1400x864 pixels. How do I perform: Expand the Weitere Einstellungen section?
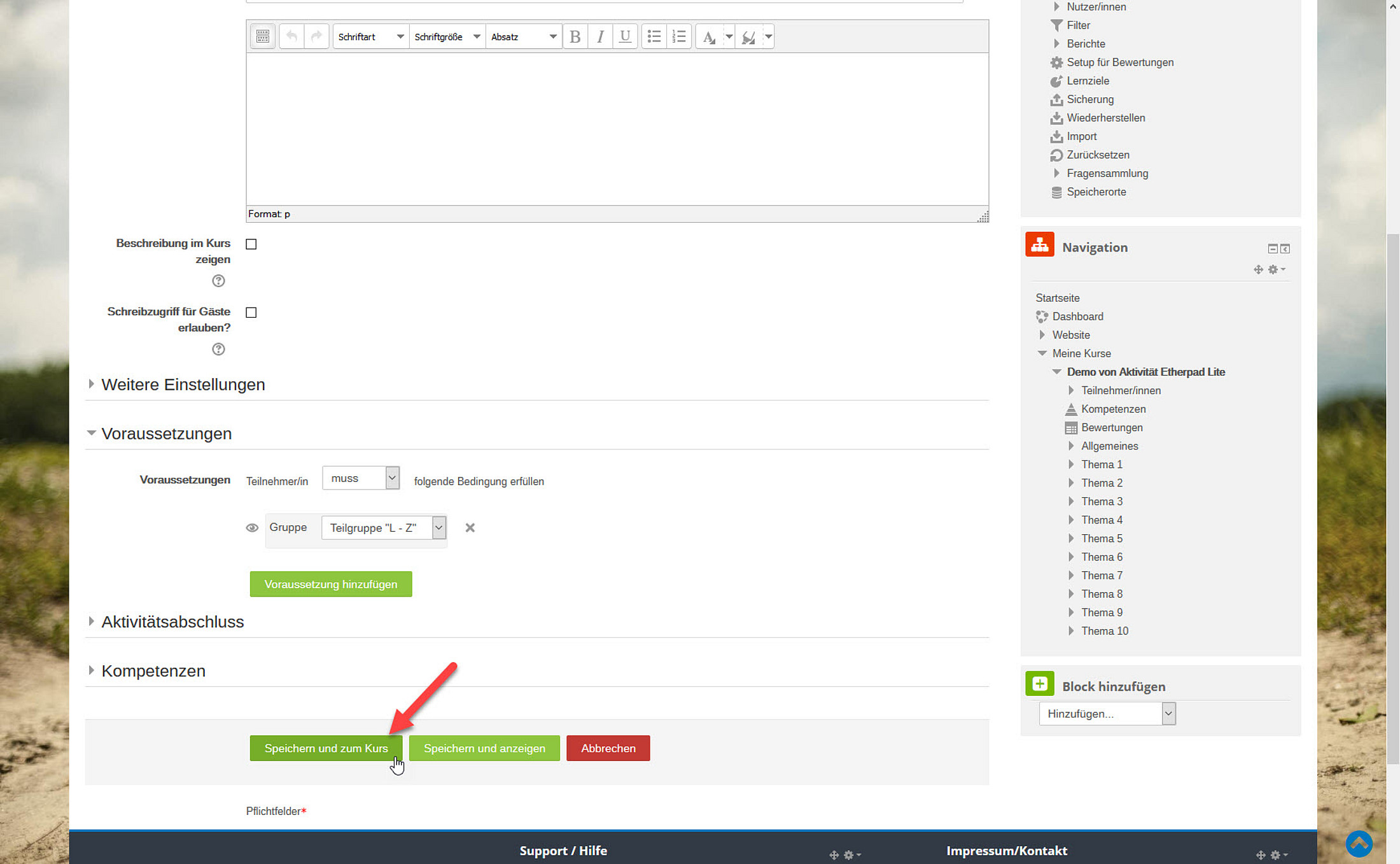[x=183, y=385]
